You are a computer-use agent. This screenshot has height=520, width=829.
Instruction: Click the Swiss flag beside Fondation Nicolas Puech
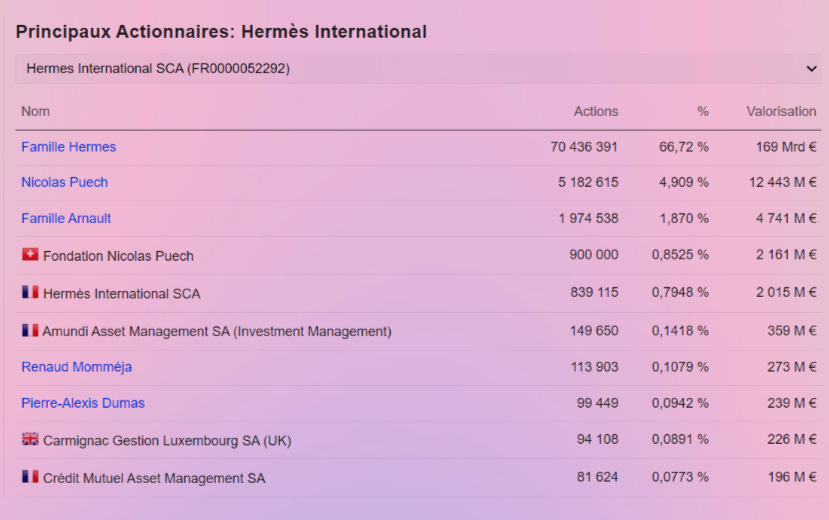click(30, 255)
